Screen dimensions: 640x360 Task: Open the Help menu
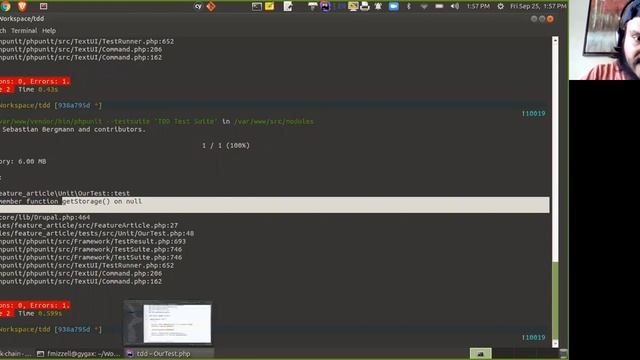(49, 31)
